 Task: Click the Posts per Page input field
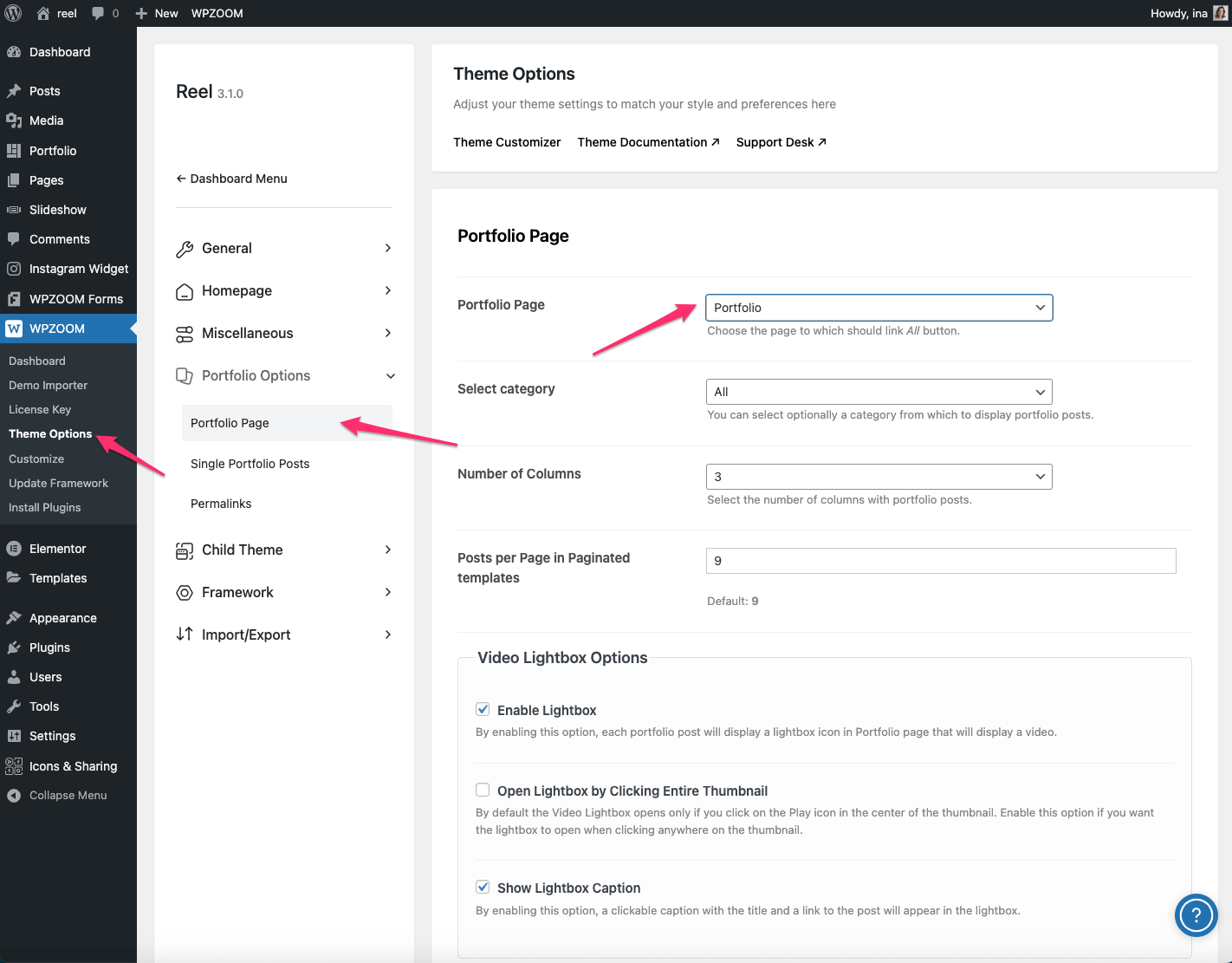tap(940, 561)
